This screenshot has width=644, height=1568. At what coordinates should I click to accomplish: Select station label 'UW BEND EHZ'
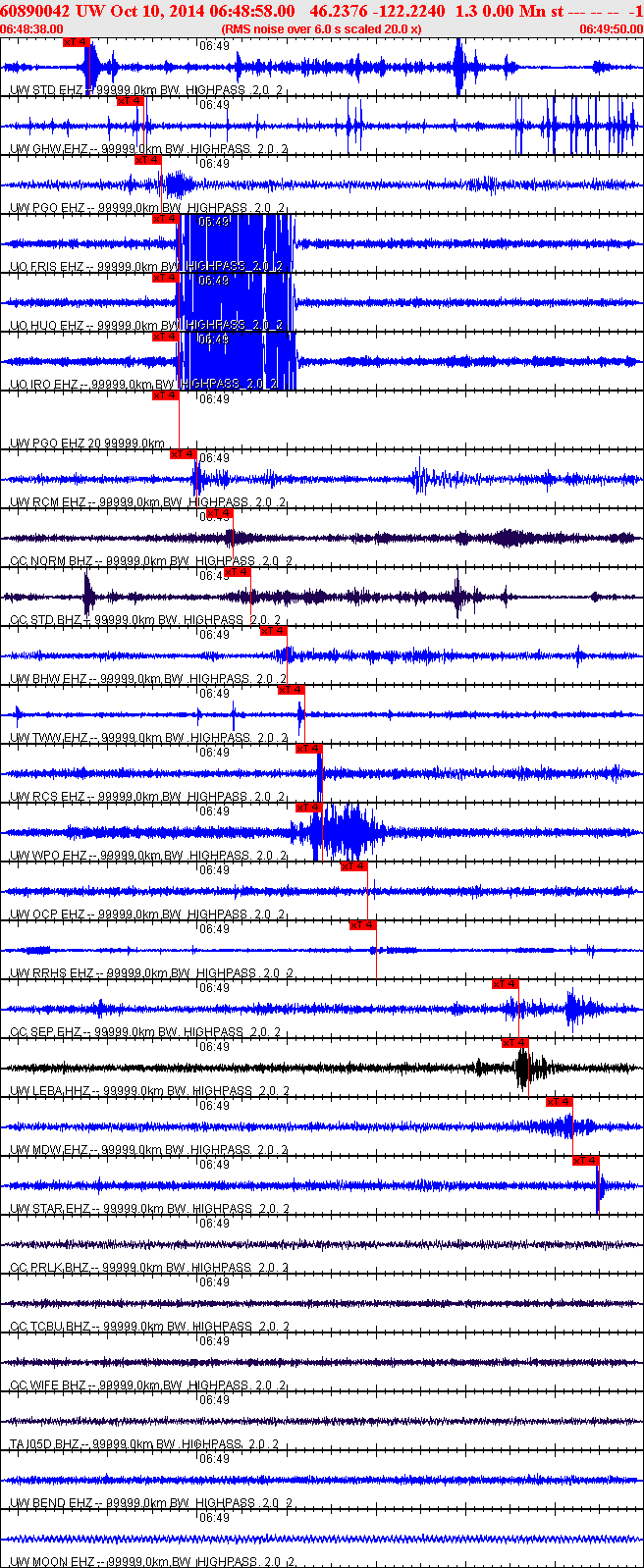(52, 1503)
